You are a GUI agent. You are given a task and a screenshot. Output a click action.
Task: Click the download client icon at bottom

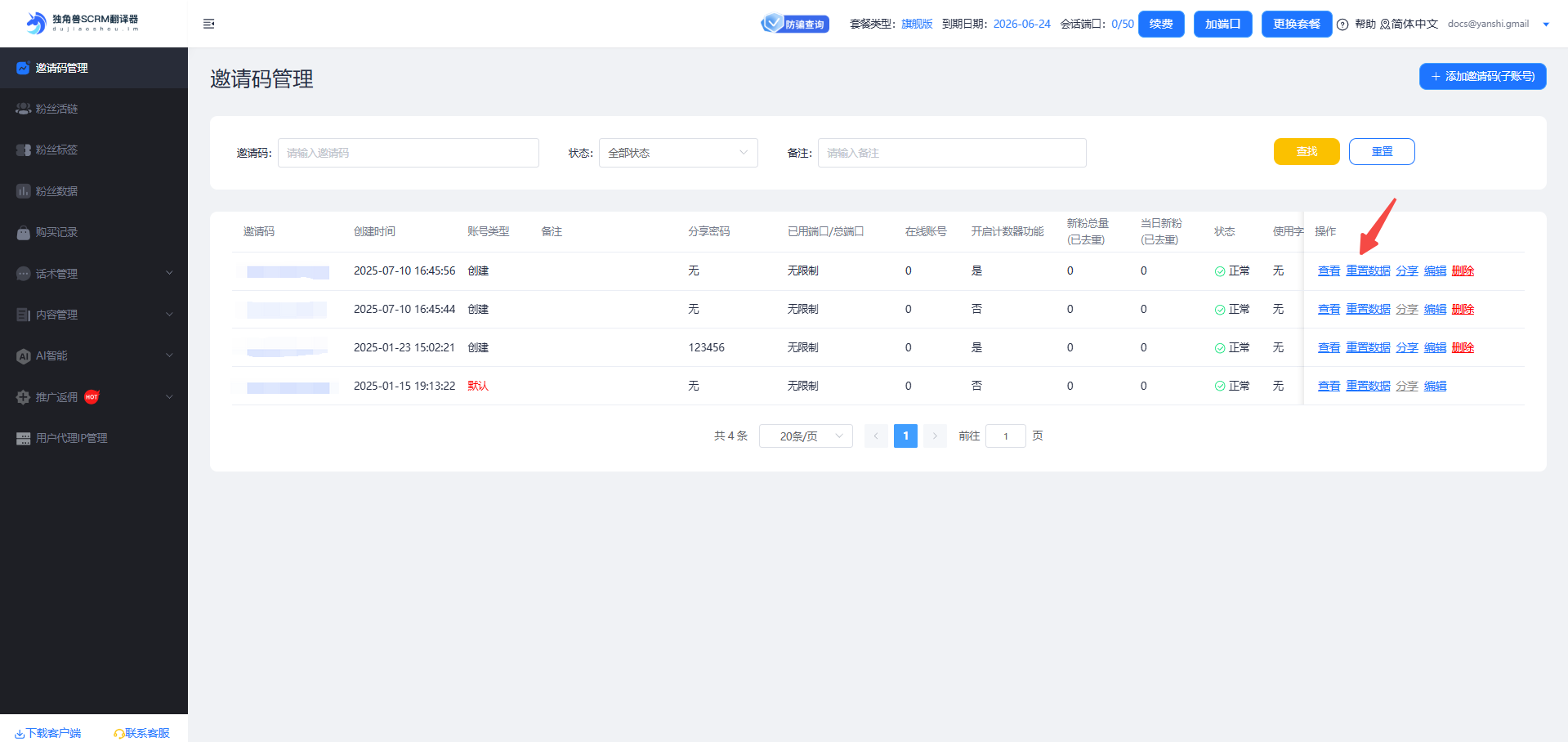(x=20, y=734)
